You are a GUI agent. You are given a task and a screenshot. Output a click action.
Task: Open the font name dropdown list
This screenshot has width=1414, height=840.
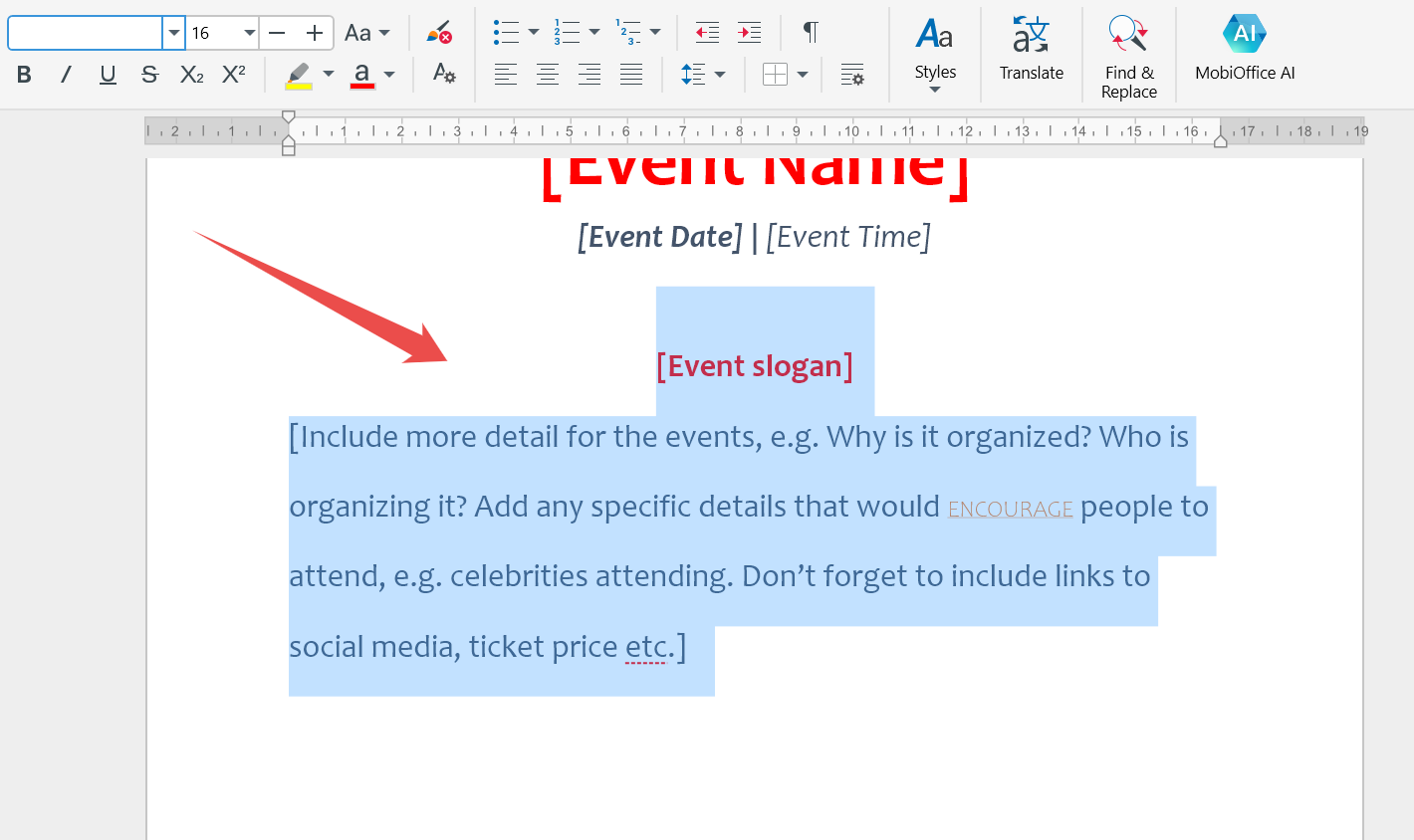point(174,33)
